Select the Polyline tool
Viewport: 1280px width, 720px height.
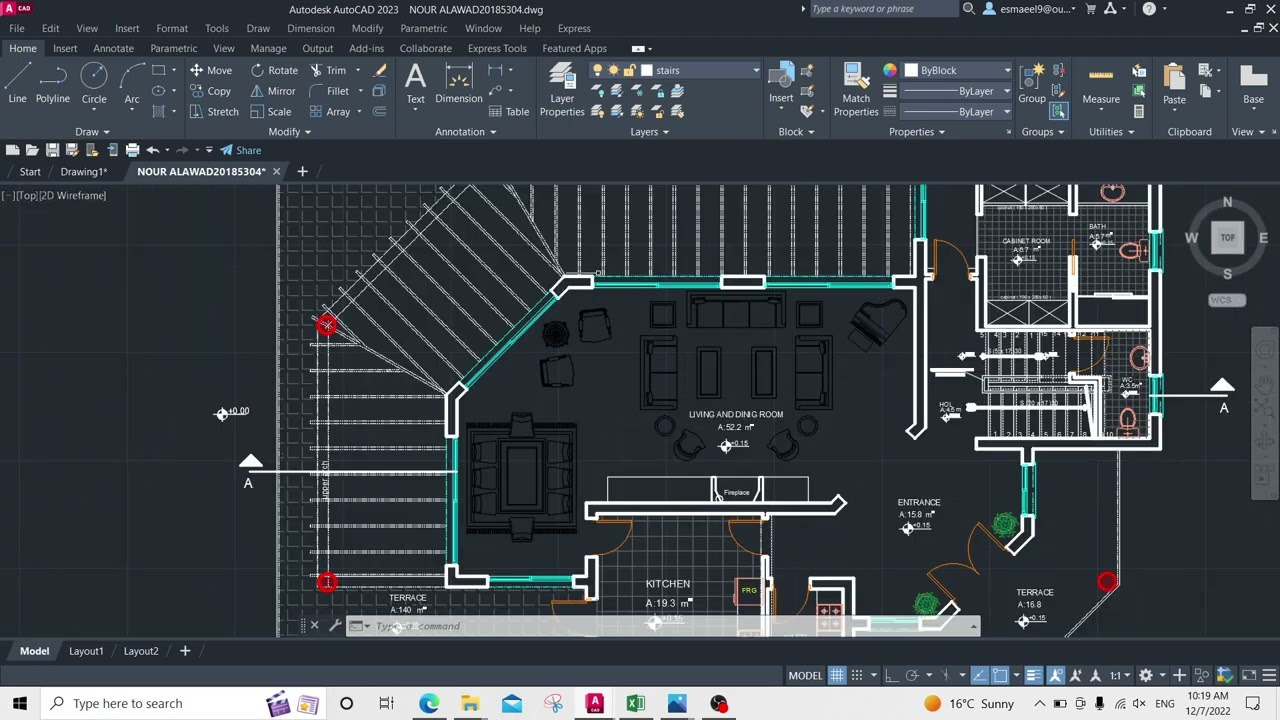53,84
